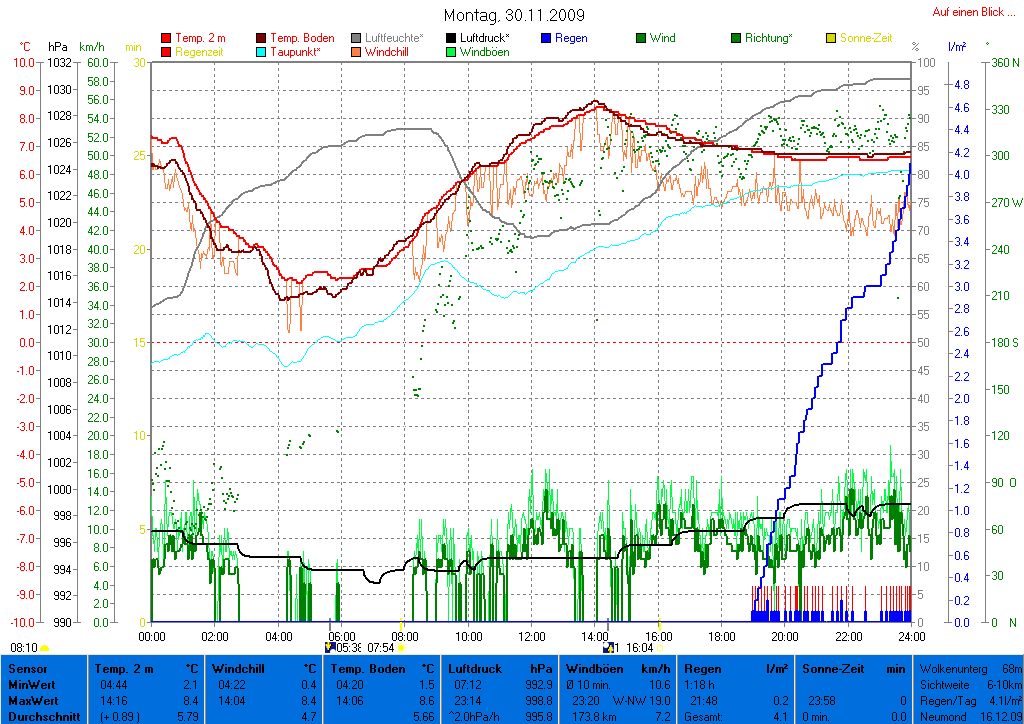Click the 'Regenzeit' legend label

tap(203, 52)
